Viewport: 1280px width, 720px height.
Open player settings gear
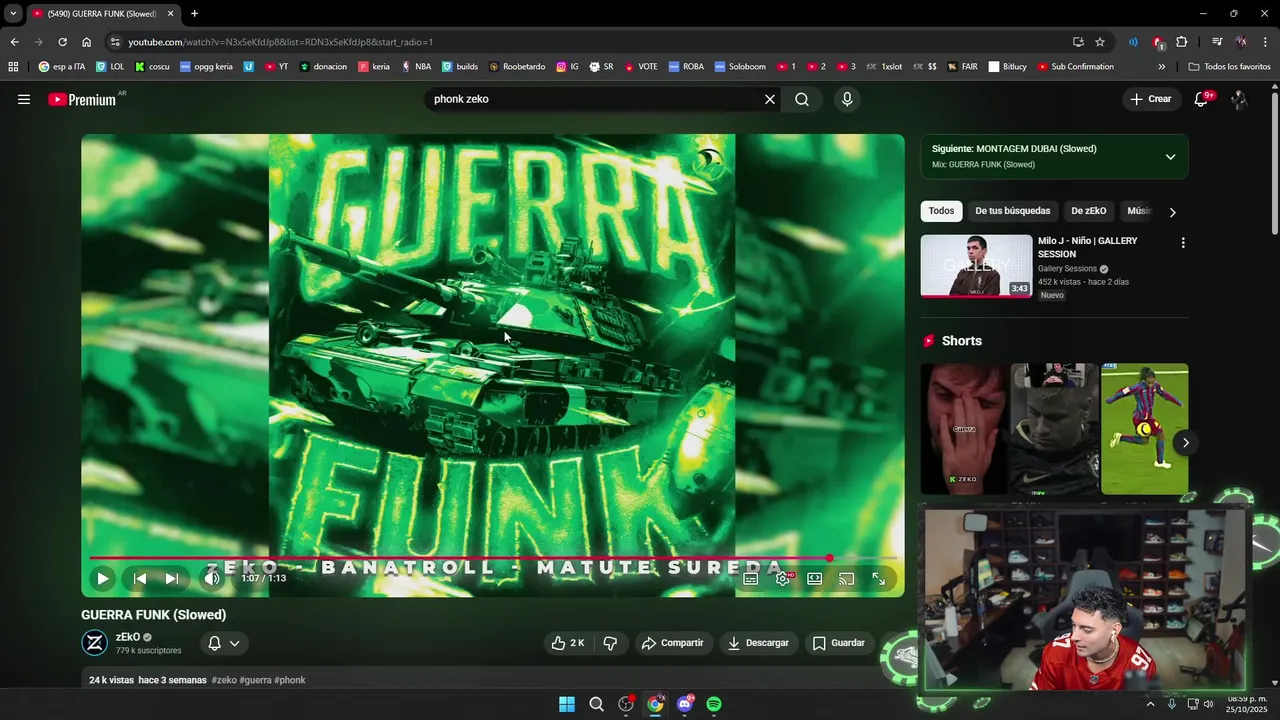pyautogui.click(x=783, y=578)
